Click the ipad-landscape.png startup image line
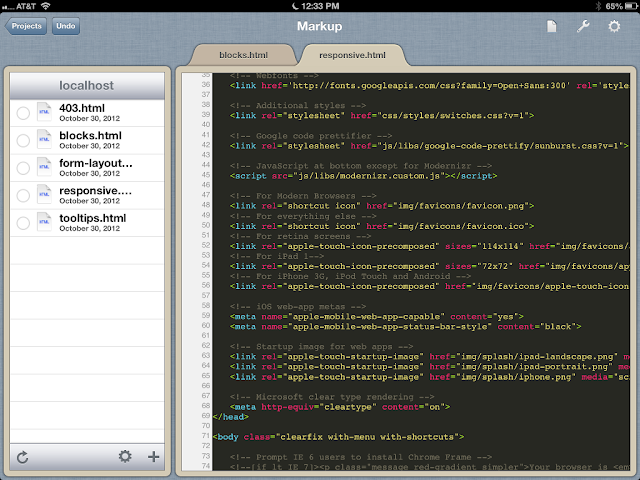 click(x=429, y=357)
